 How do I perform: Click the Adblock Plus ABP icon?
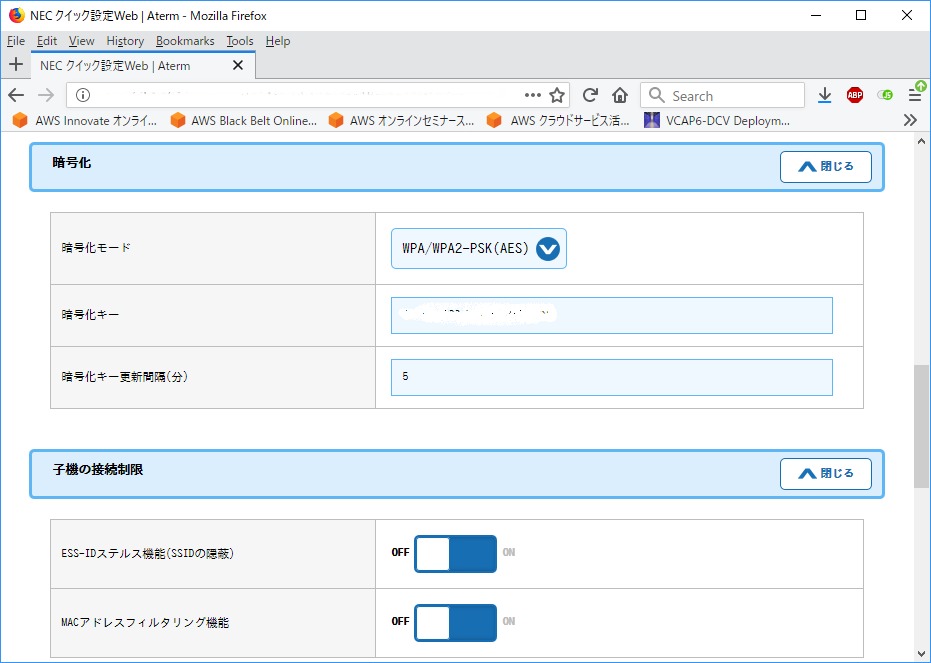pos(855,95)
